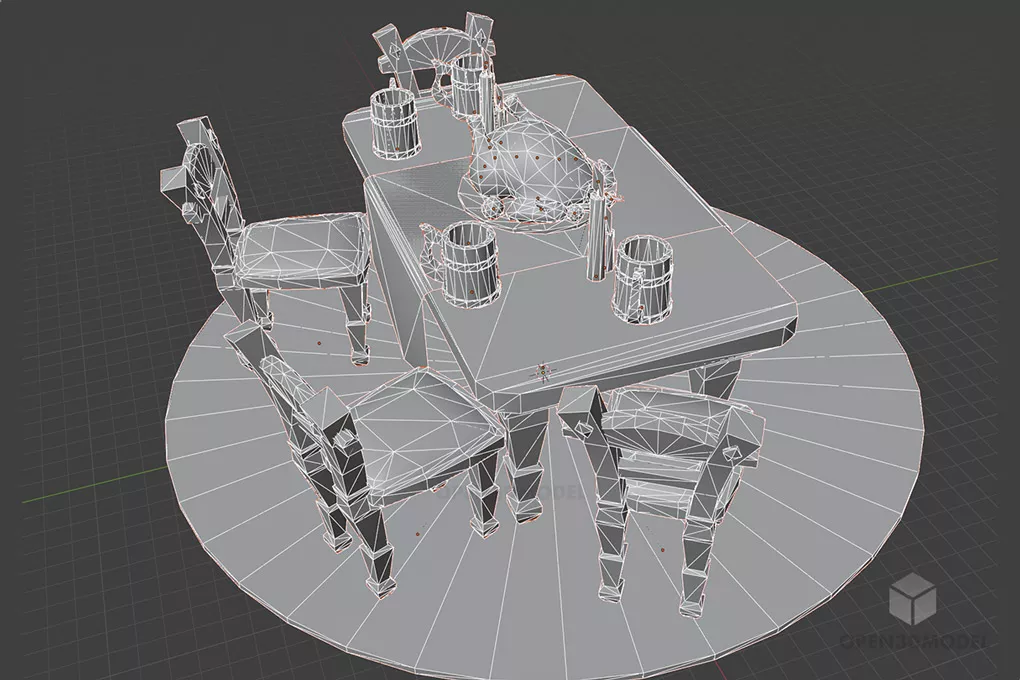The image size is (1020, 680).
Task: Select the front-left mug with the handle
Action: coord(459,265)
